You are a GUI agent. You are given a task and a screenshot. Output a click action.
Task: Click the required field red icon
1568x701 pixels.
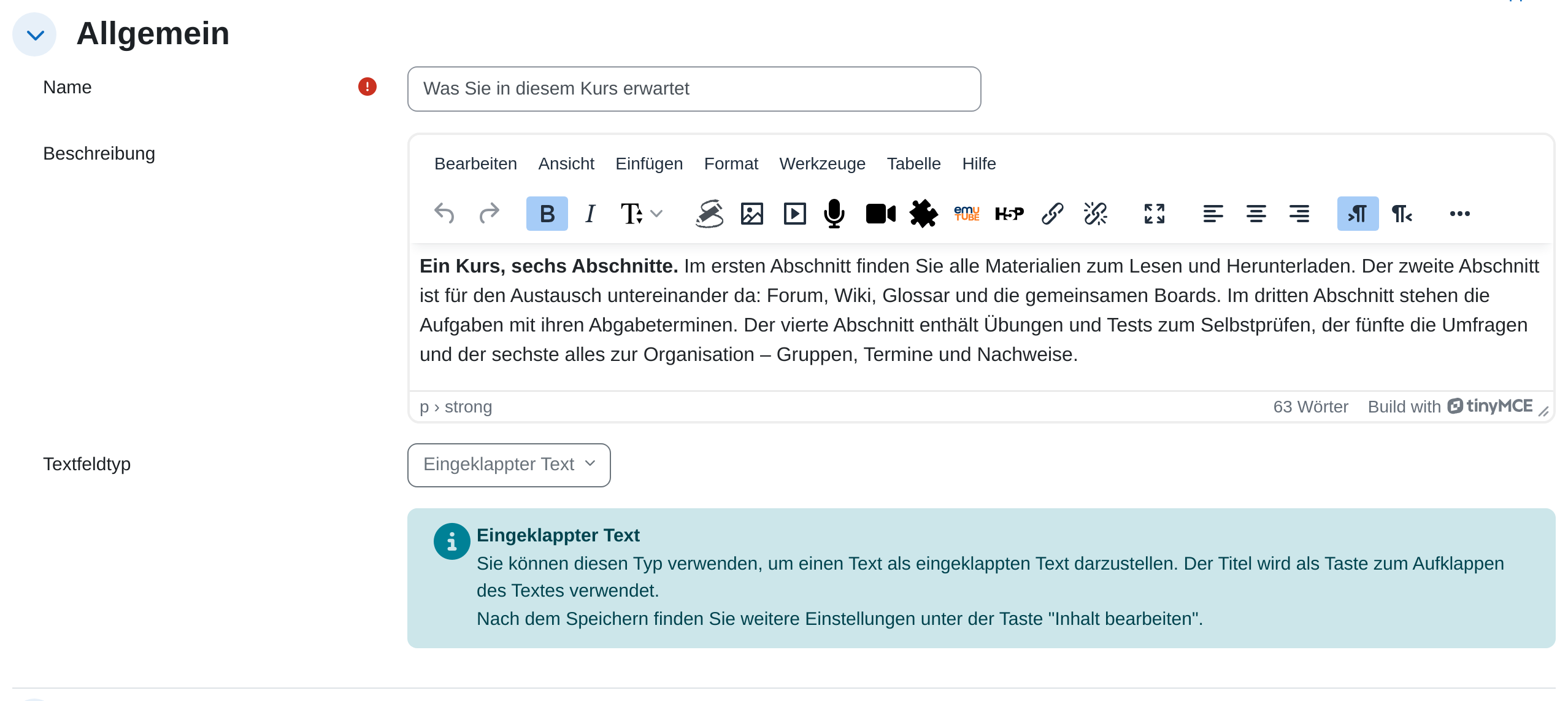pyautogui.click(x=367, y=87)
